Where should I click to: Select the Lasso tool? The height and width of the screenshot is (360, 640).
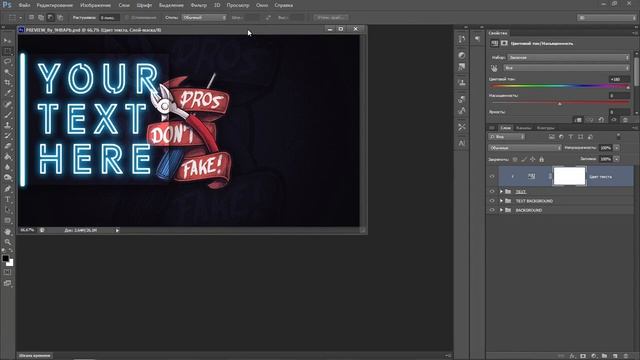[x=7, y=62]
